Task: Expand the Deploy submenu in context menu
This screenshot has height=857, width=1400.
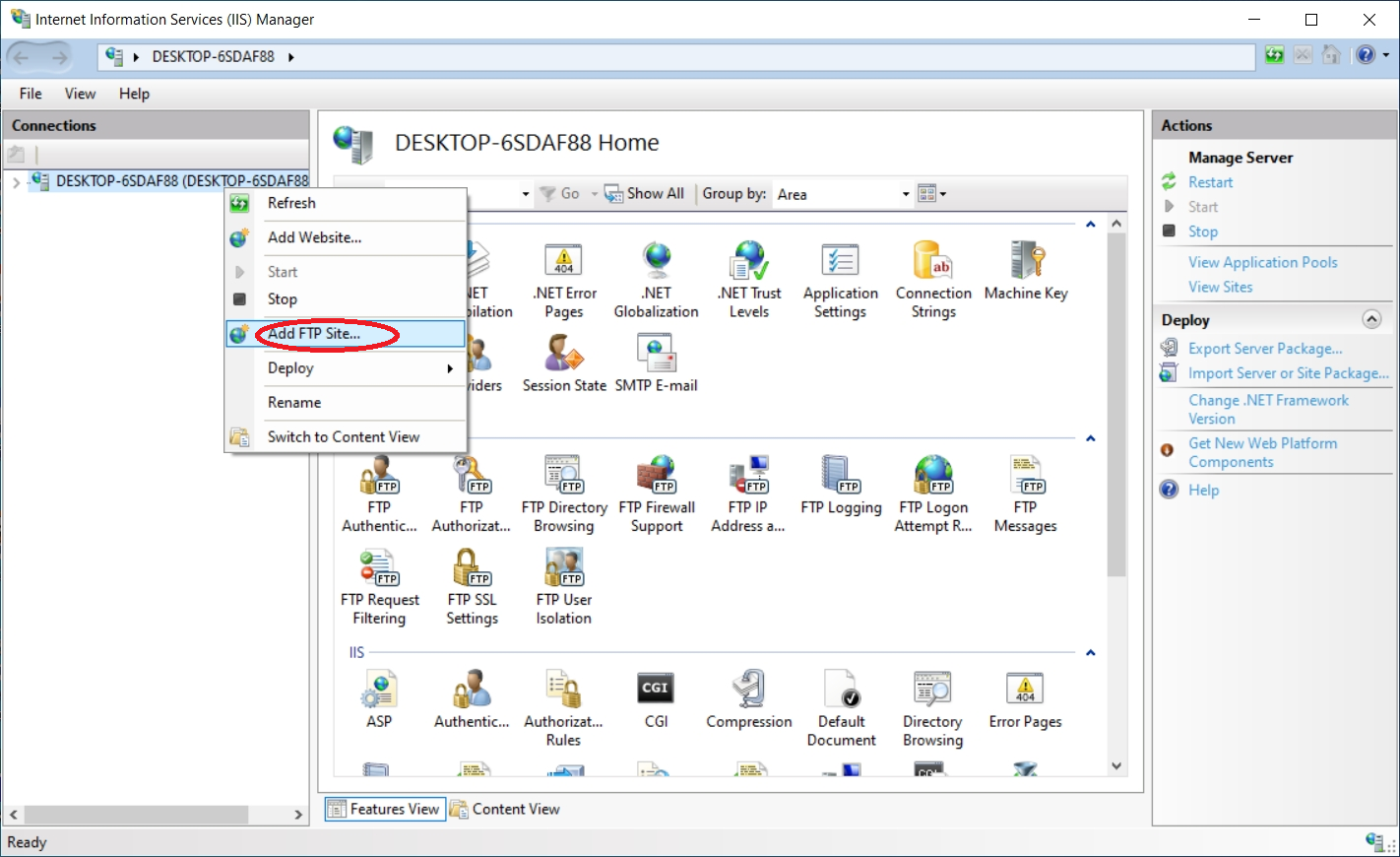Action: point(346,368)
